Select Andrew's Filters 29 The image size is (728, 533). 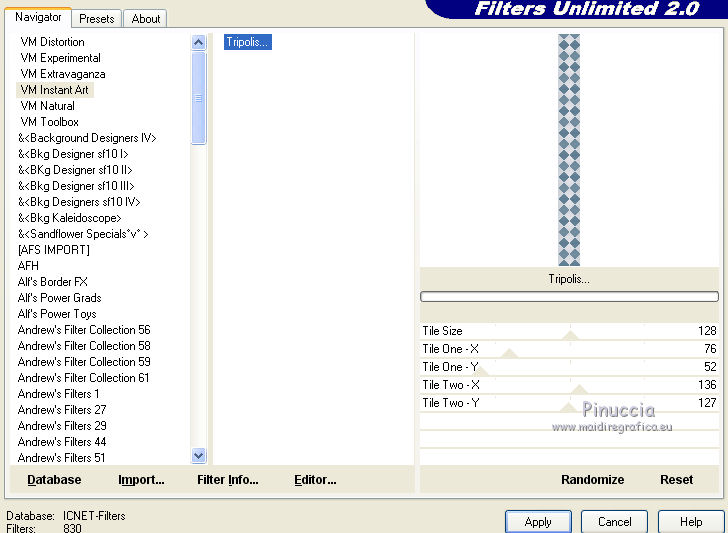(62, 426)
